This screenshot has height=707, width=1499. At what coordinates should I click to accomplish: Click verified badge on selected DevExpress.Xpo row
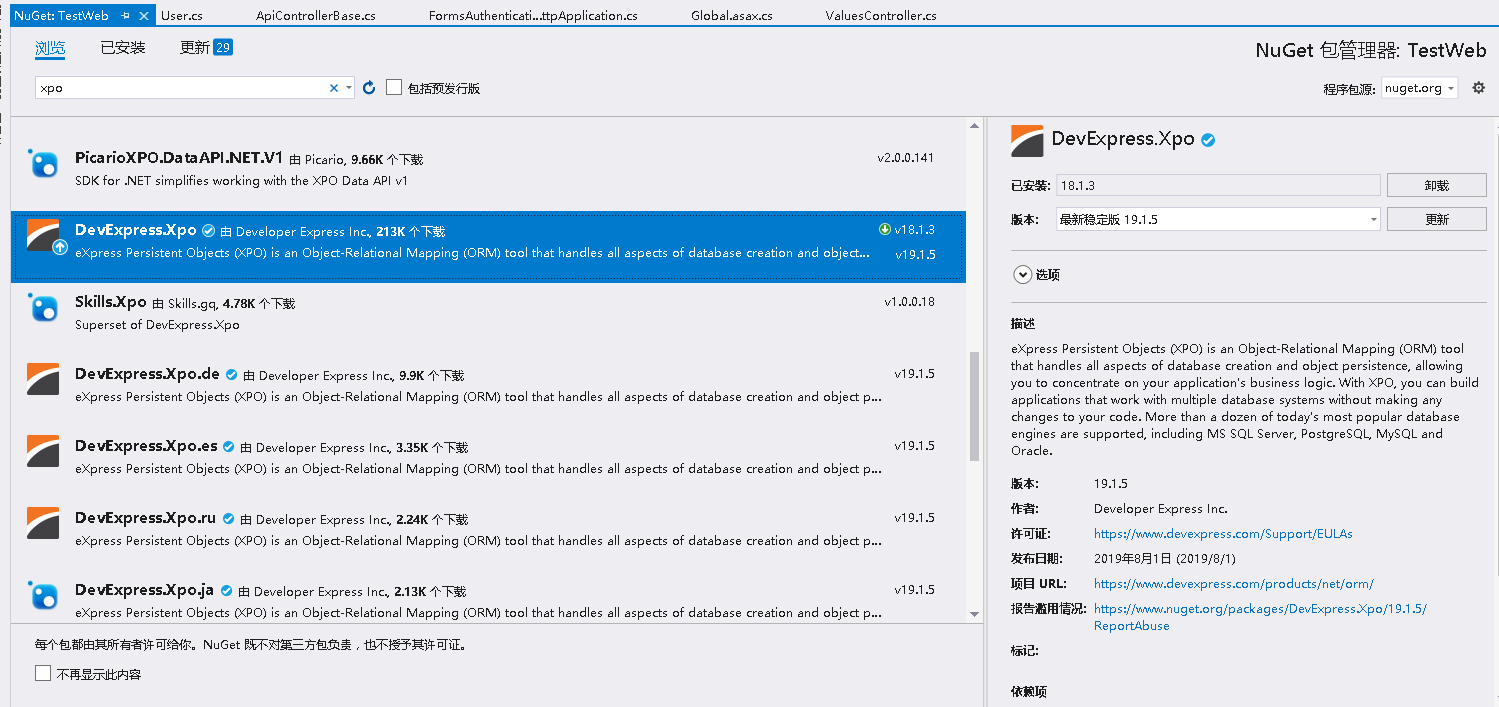pos(208,231)
